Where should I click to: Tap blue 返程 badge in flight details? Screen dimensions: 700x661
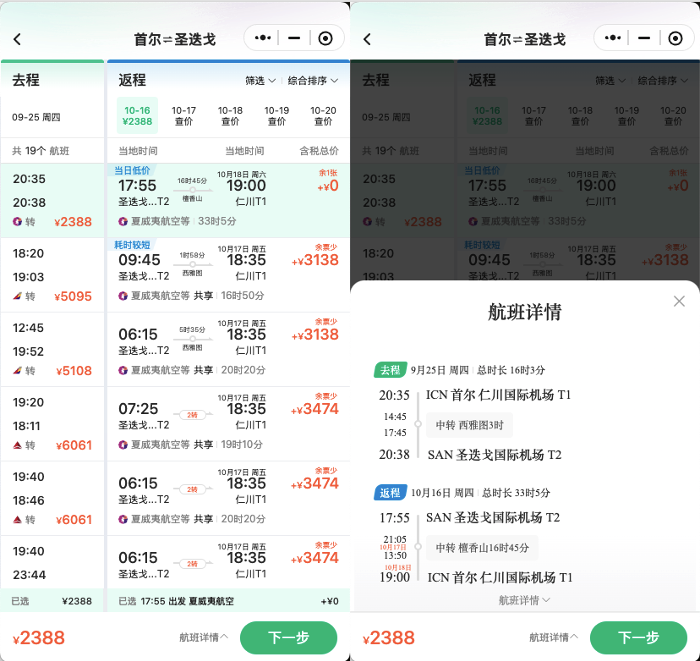pyautogui.click(x=390, y=492)
